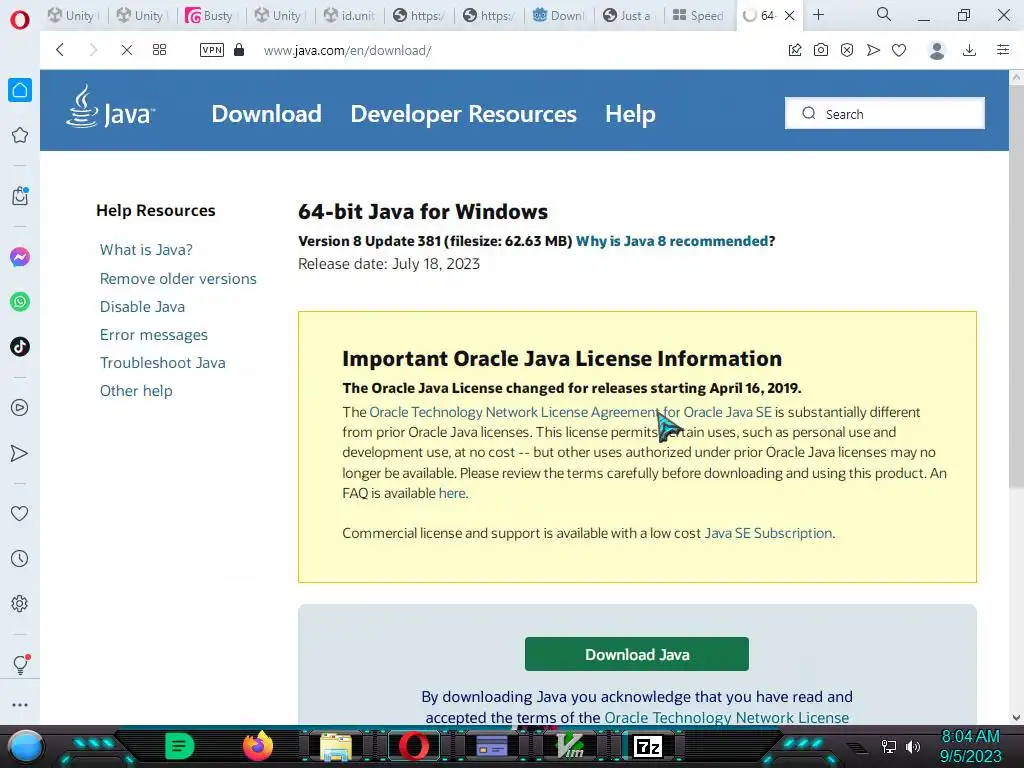Open the volume speaker tray icon

912,746
